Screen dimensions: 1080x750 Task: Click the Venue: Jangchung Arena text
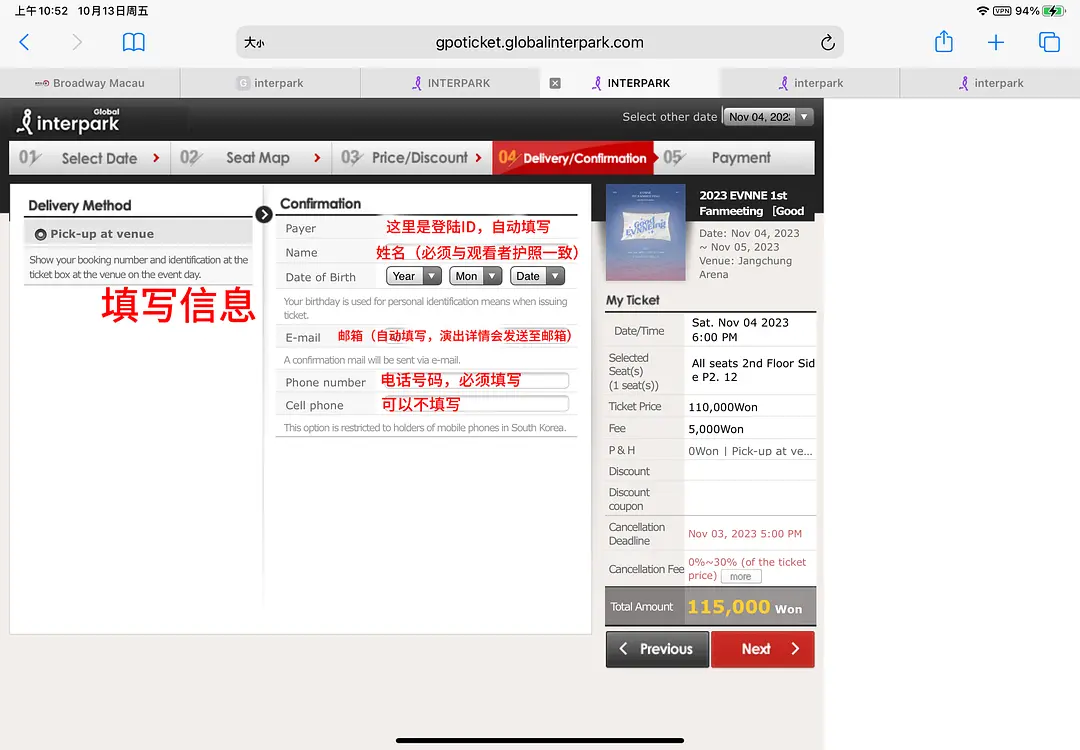(x=745, y=268)
